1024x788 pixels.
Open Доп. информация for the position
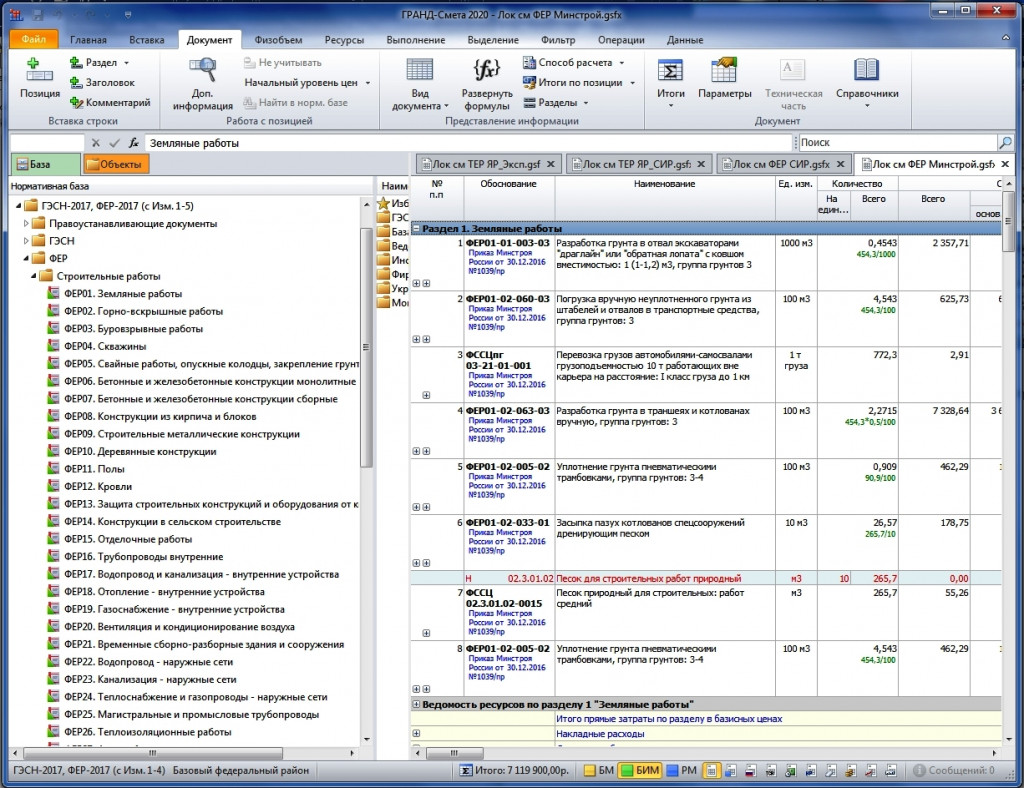(202, 84)
